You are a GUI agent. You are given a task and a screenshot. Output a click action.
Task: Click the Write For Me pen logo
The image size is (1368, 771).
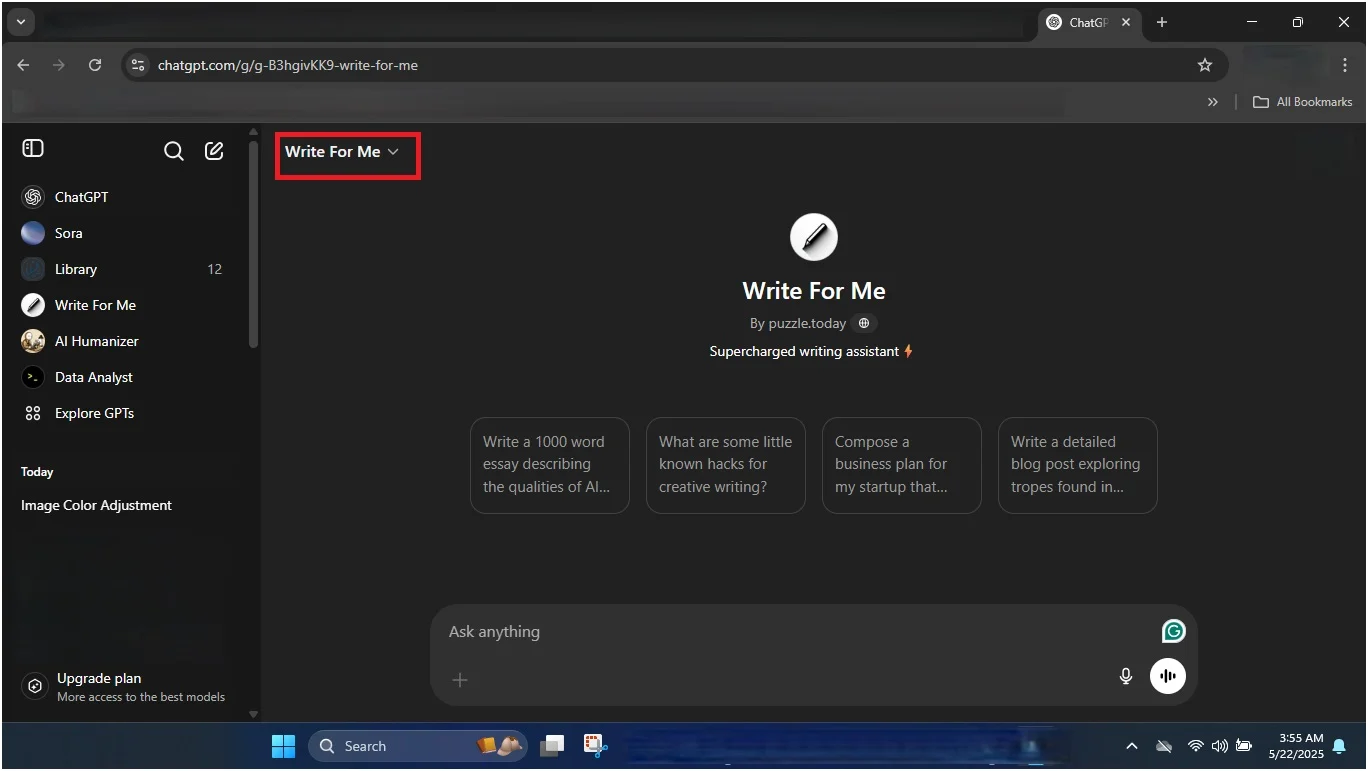pos(814,237)
